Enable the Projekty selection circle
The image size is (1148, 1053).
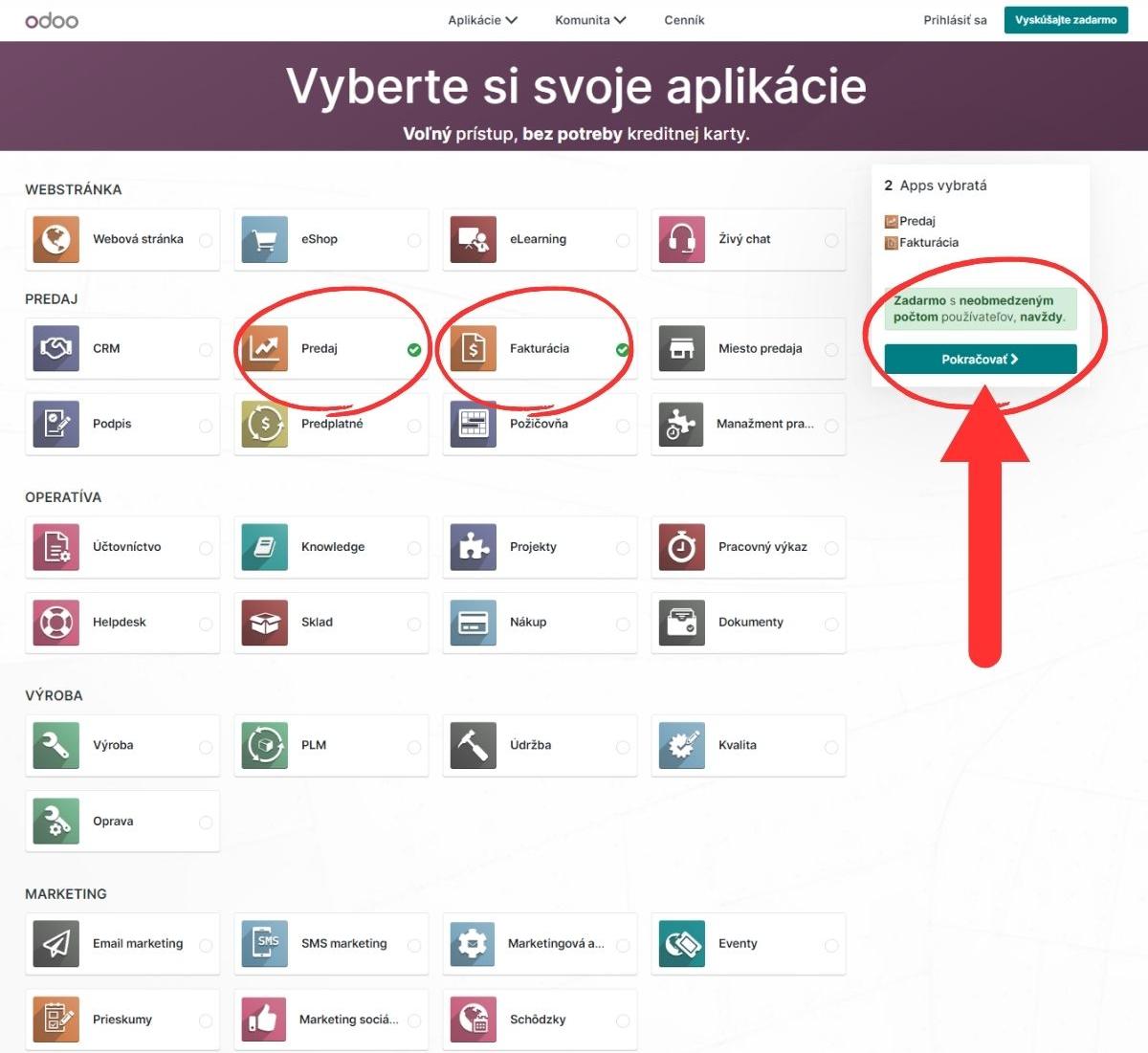click(x=623, y=548)
